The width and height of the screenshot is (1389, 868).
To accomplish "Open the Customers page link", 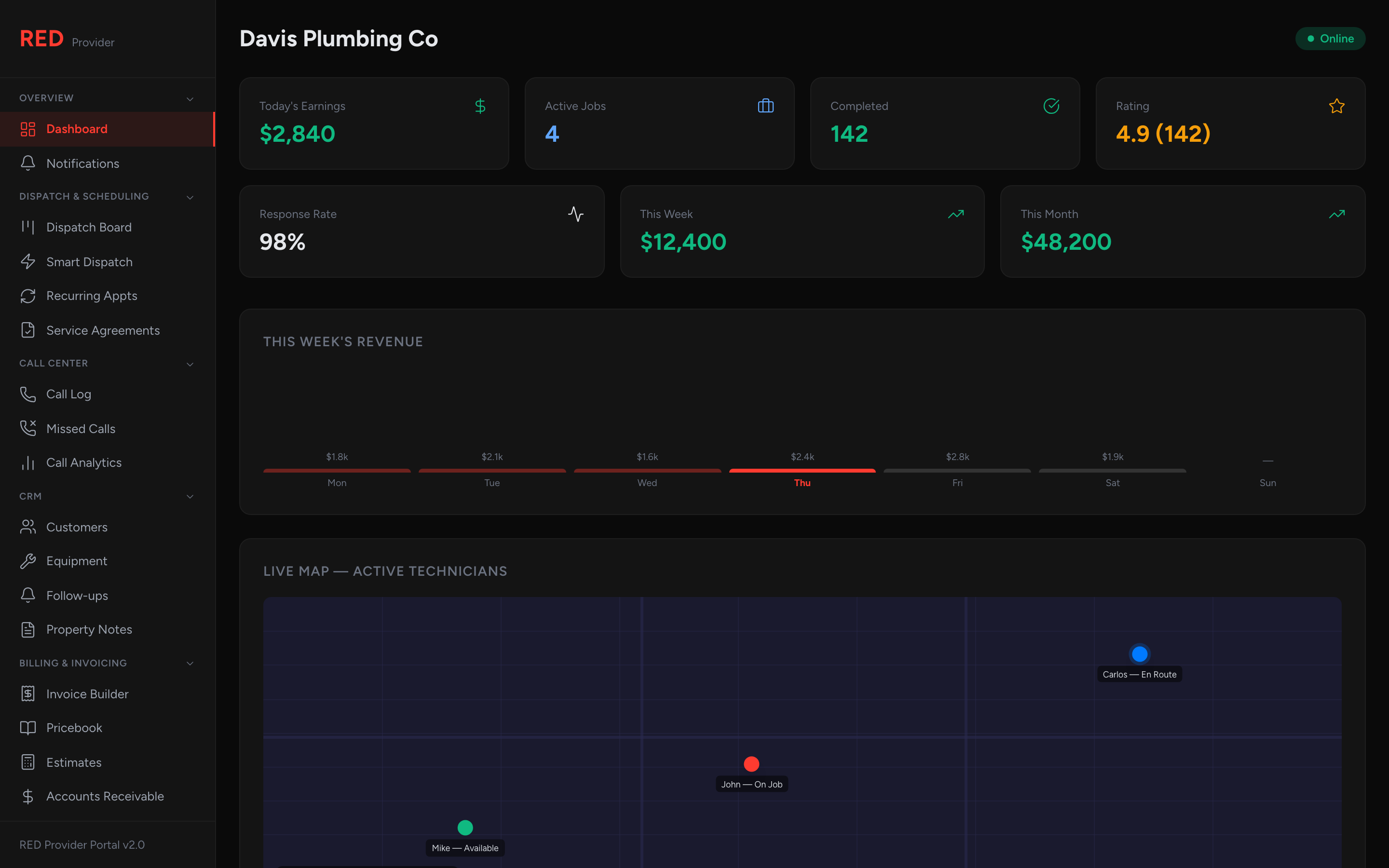I will [x=108, y=527].
